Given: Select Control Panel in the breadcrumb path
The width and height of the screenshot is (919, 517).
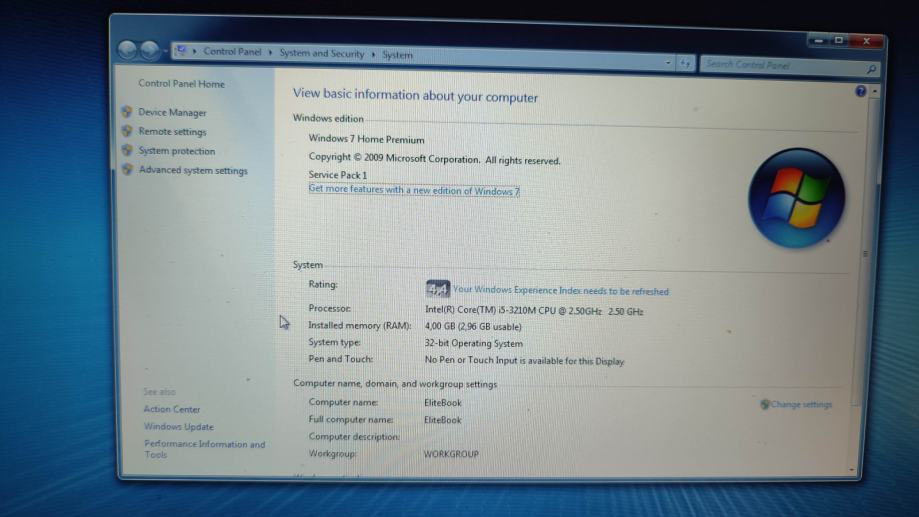Looking at the screenshot, I should (x=232, y=52).
